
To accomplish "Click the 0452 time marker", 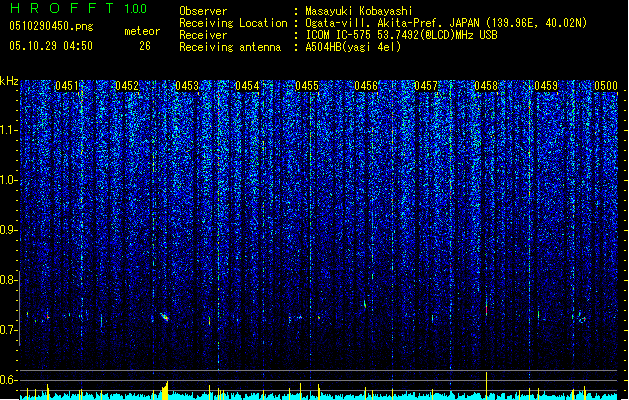I will pos(127,86).
